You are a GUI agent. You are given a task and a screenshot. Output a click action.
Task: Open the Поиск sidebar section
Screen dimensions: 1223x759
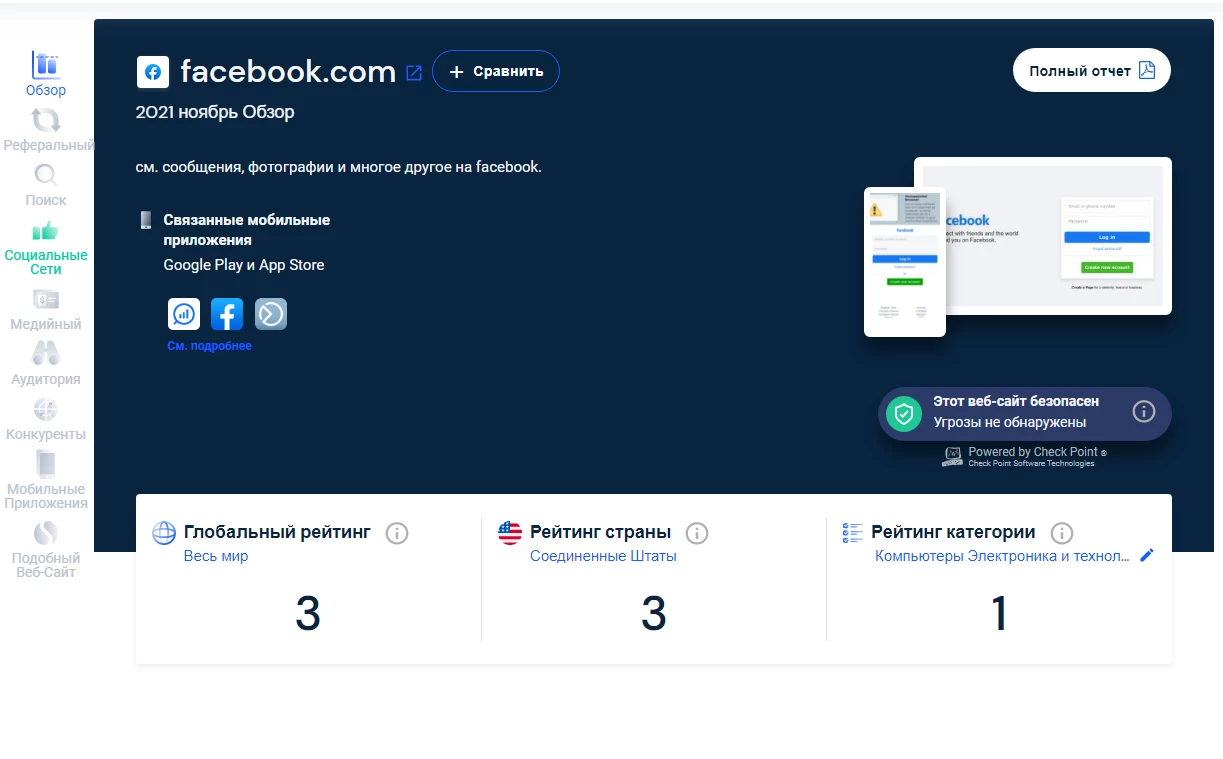click(x=46, y=185)
